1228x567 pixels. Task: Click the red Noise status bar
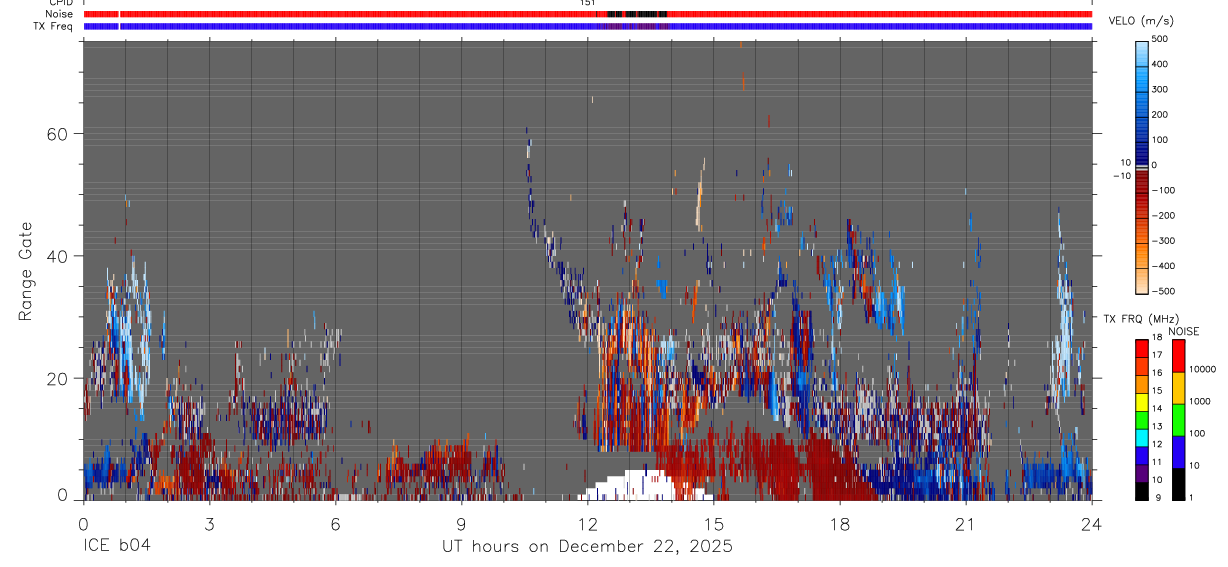click(588, 14)
